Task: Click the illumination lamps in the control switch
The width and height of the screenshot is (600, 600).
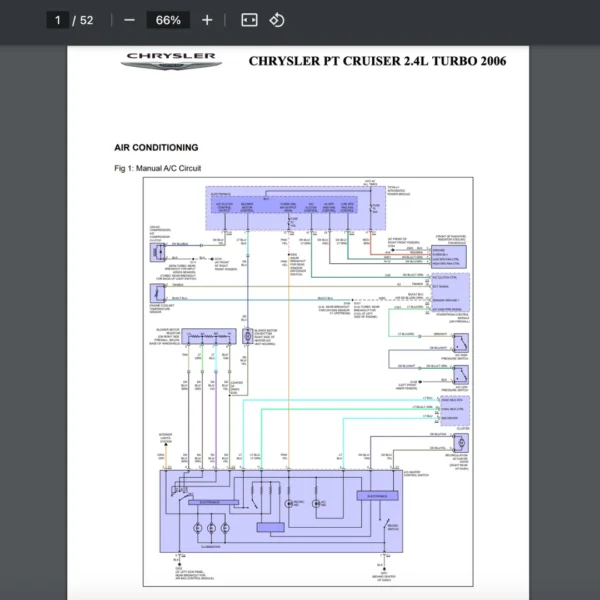Action: pyautogui.click(x=212, y=527)
